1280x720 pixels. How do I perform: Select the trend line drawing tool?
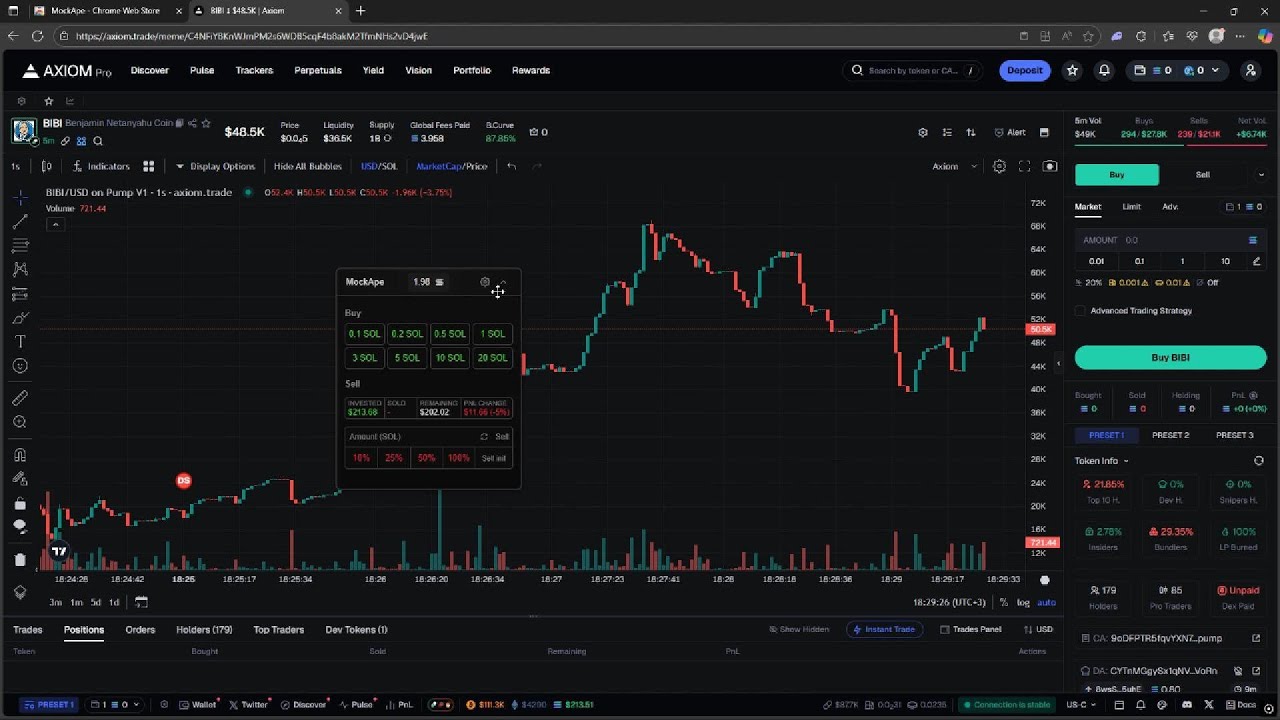pyautogui.click(x=20, y=222)
